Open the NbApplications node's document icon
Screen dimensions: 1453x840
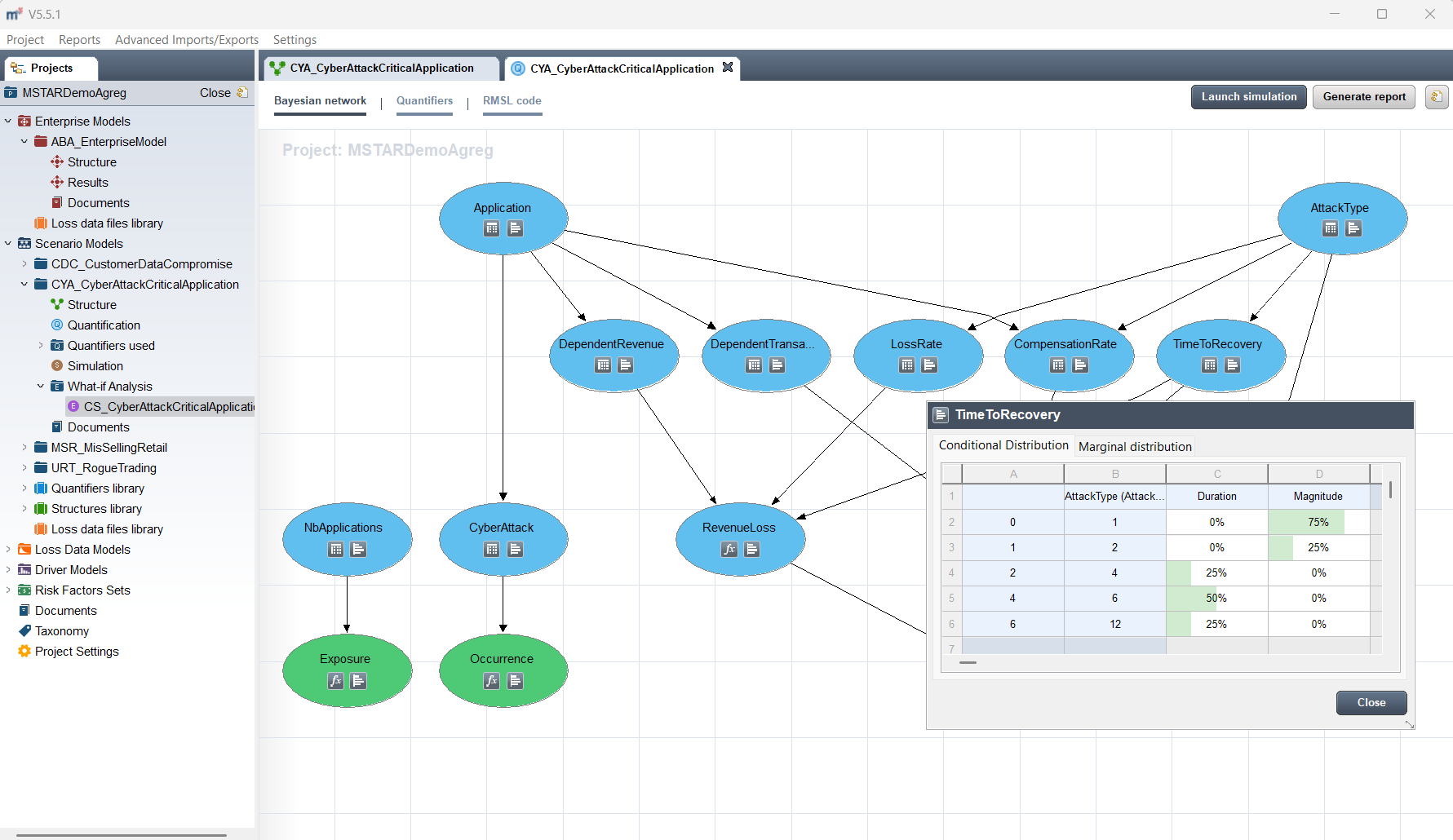tap(358, 549)
